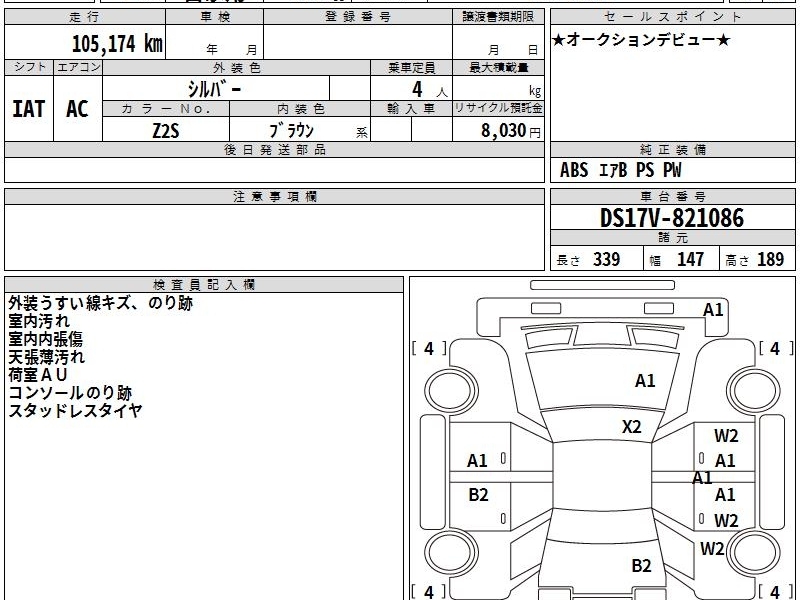Select inspector note 天張薄汚れ
The image size is (800, 600).
click(46, 357)
